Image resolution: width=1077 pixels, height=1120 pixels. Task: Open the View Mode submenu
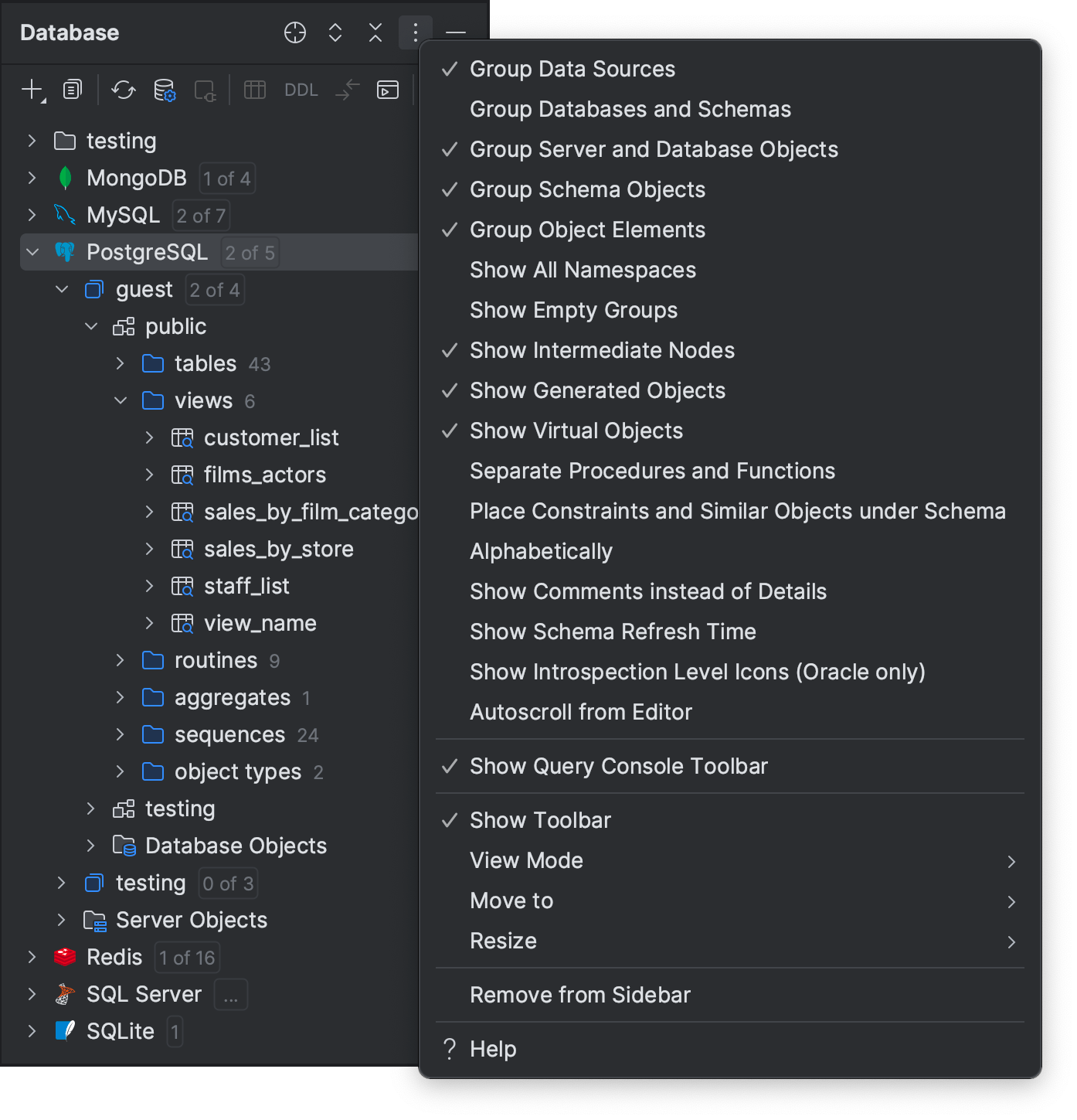(x=526, y=860)
